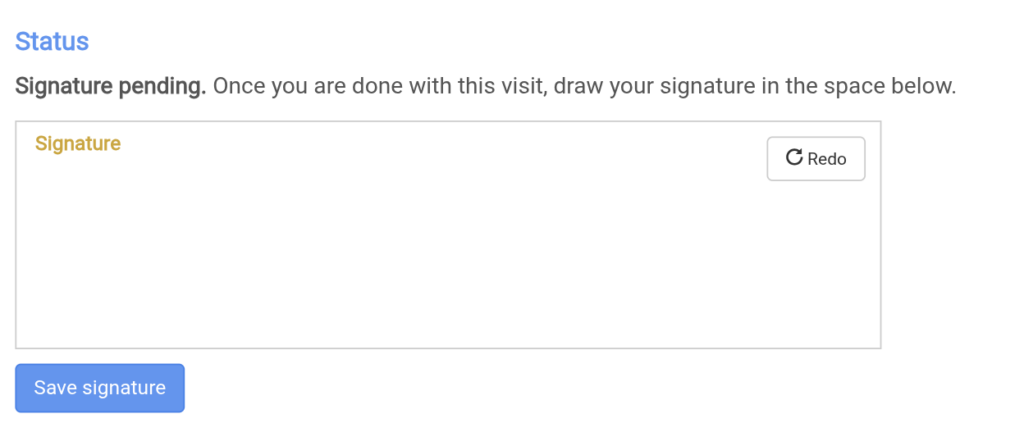Click the Signature field caption

[78, 143]
